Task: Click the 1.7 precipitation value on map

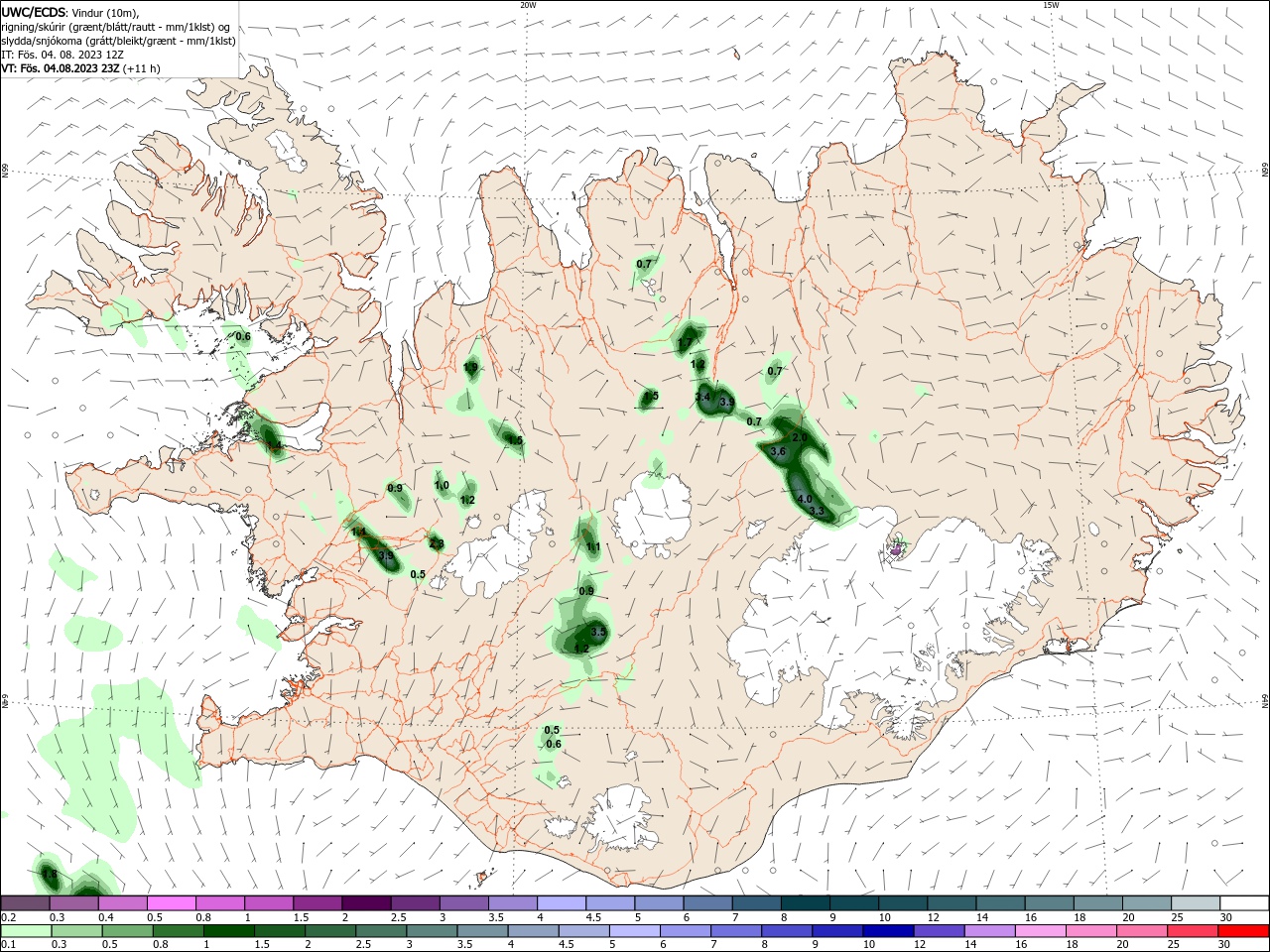Action: tap(686, 343)
